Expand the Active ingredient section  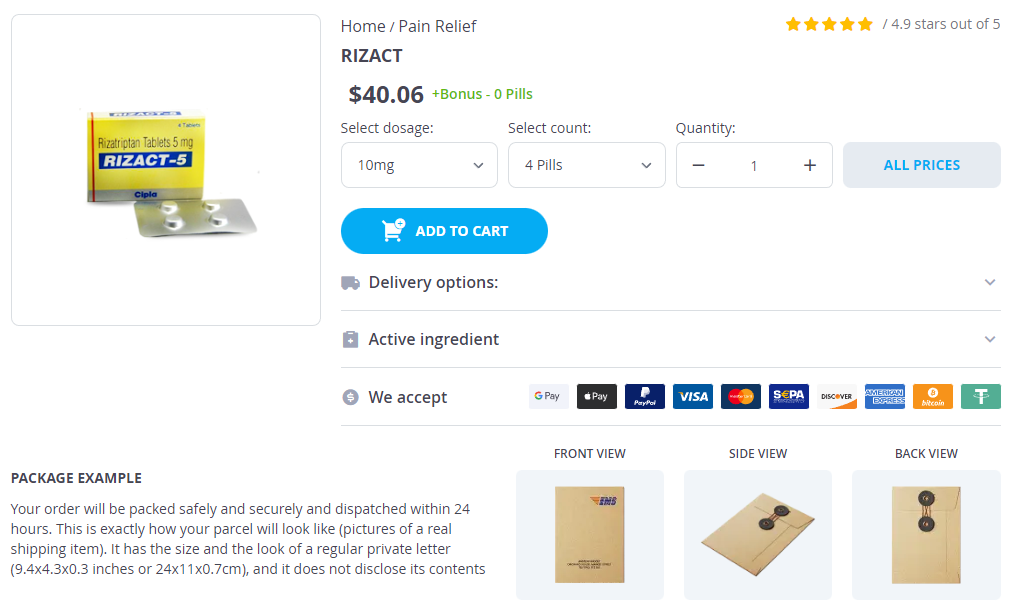coord(670,339)
